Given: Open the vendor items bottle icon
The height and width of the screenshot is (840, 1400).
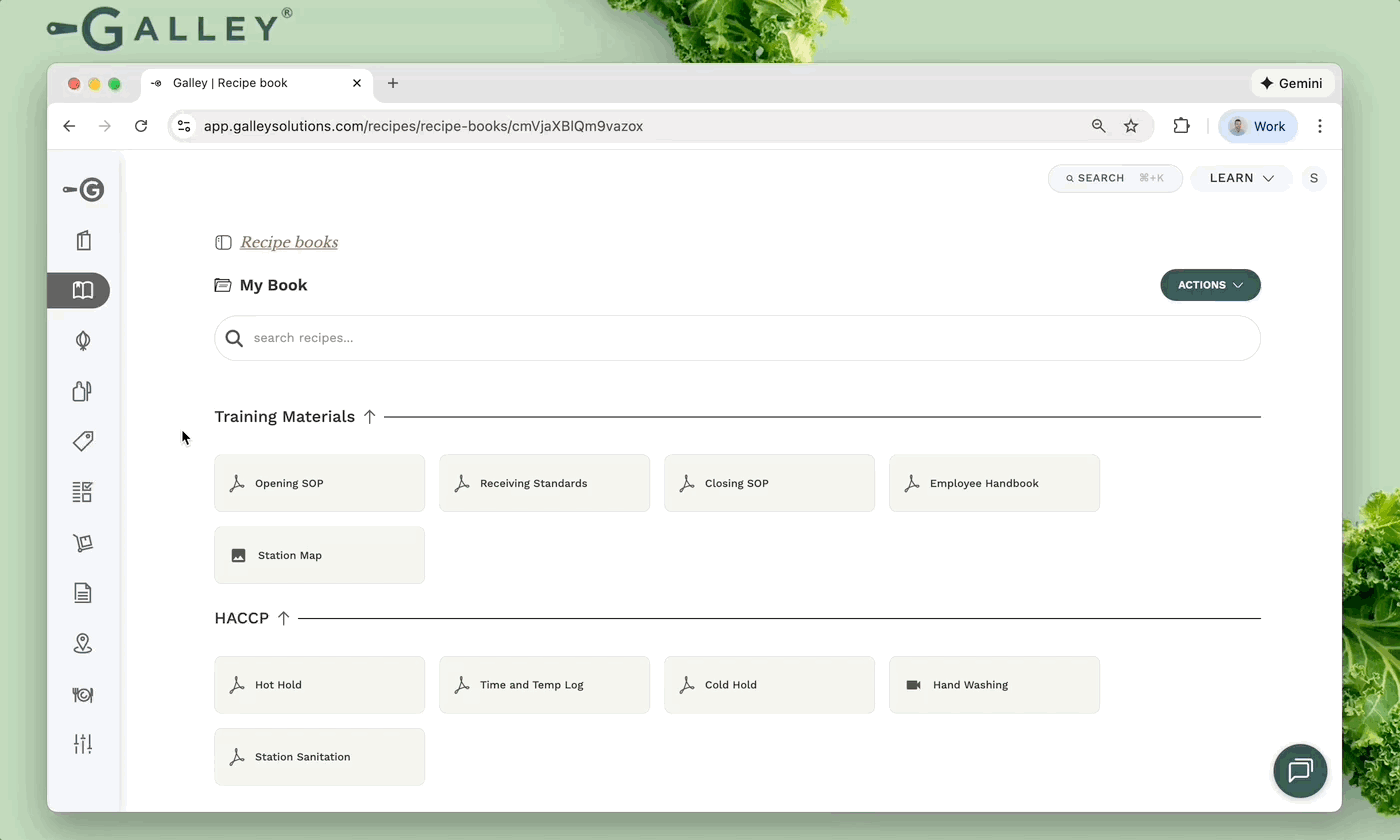Looking at the screenshot, I should tap(83, 391).
